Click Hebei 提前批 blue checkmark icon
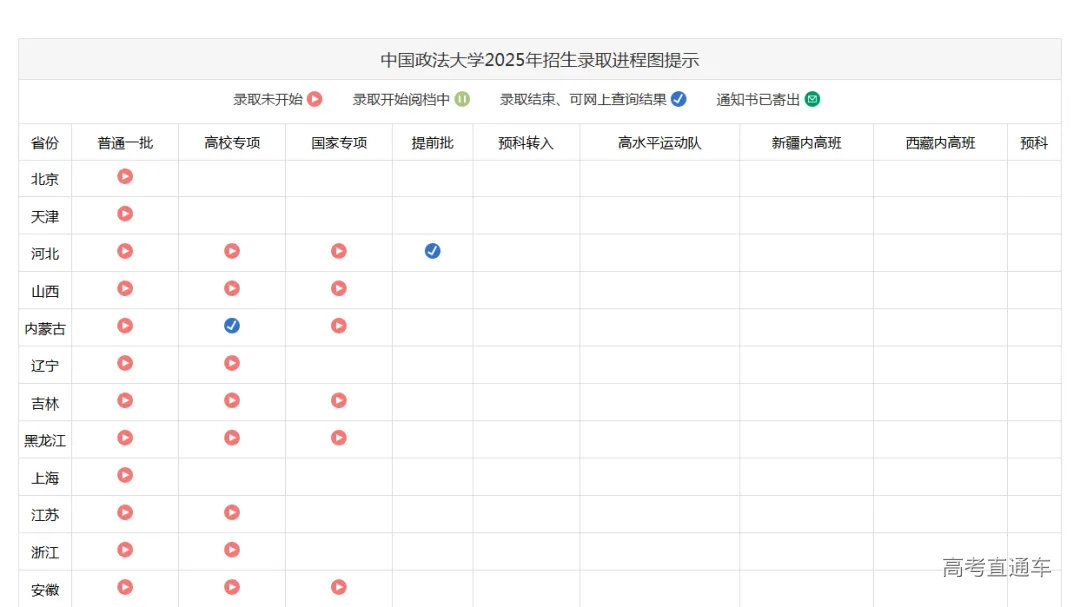 pos(432,251)
